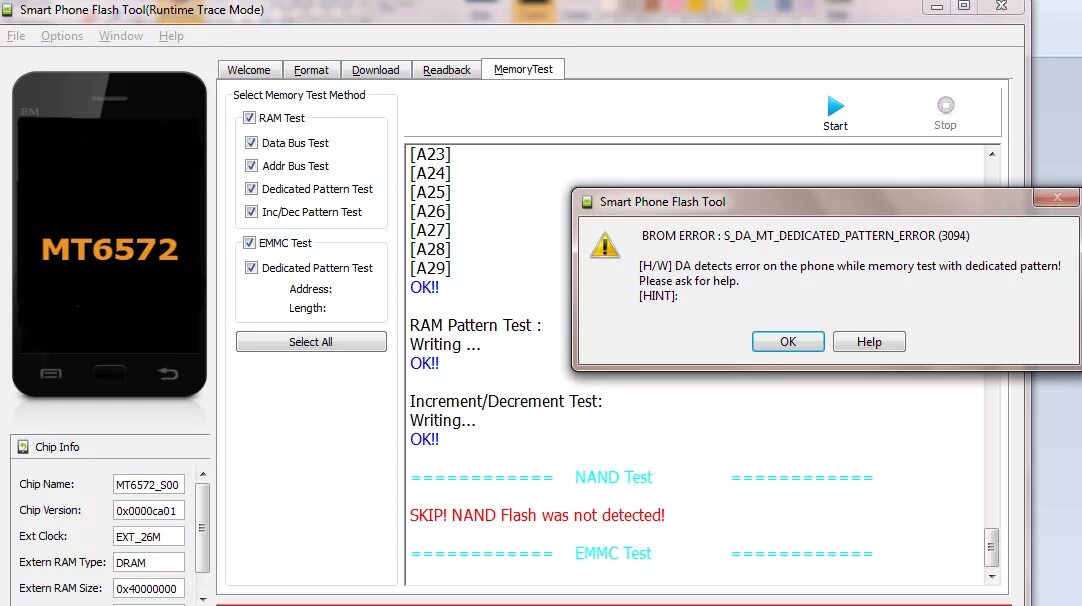Open the Help menu
The width and height of the screenshot is (1082, 606).
tap(171, 36)
